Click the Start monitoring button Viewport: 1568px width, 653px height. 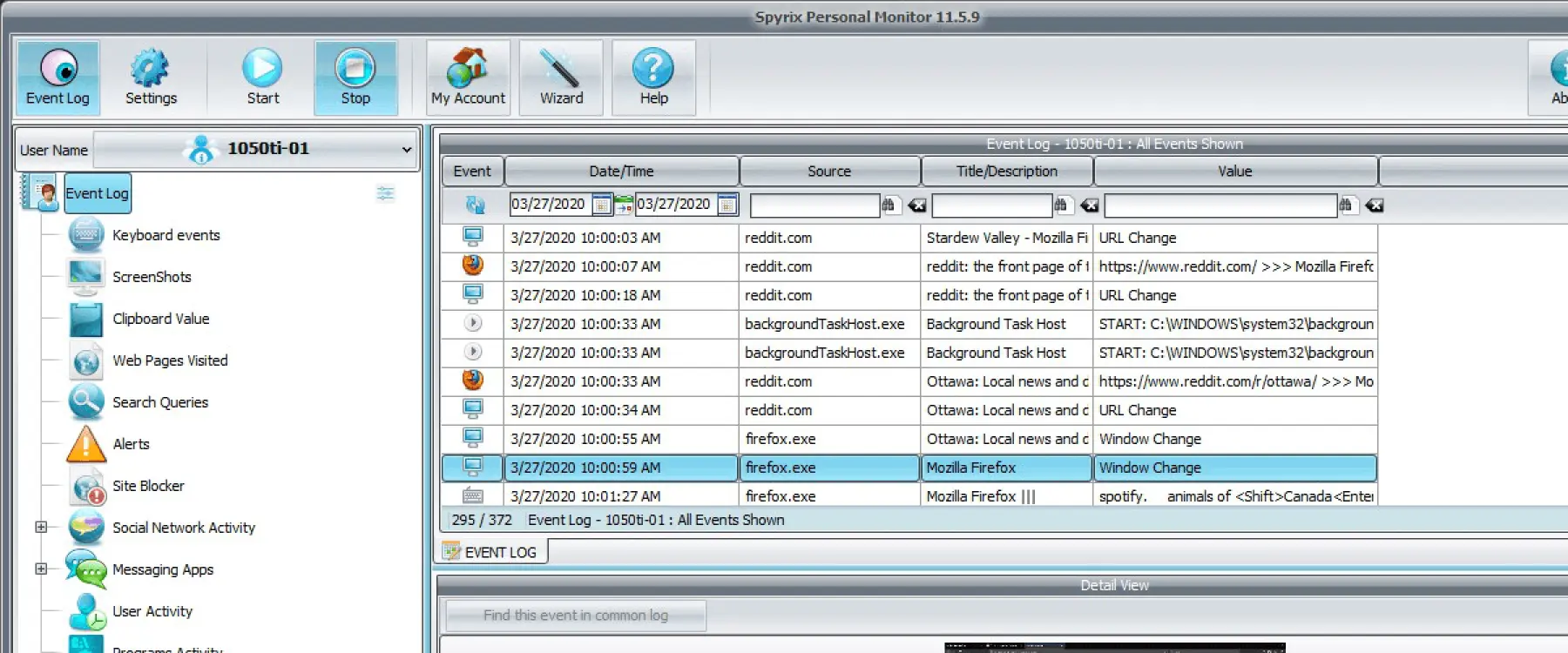(x=262, y=78)
